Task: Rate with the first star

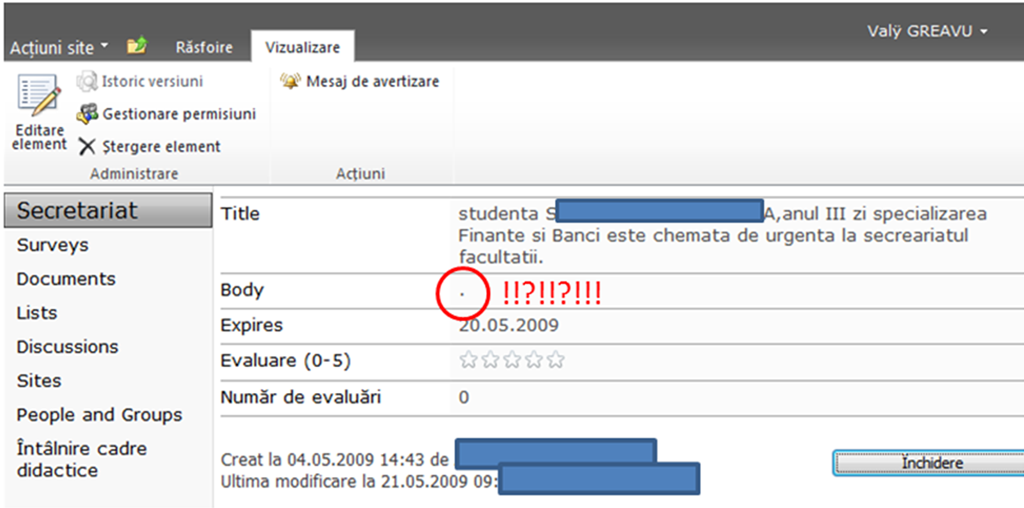Action: click(467, 360)
